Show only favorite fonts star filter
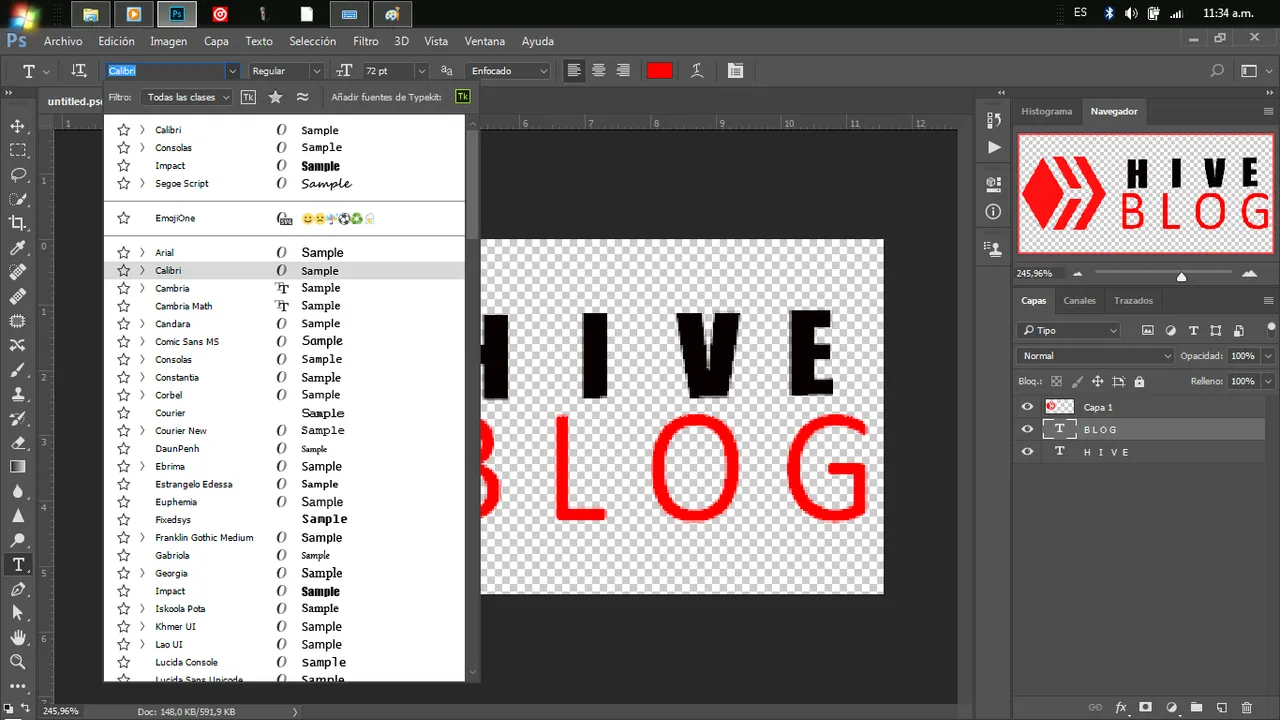Viewport: 1280px width, 720px height. click(275, 97)
